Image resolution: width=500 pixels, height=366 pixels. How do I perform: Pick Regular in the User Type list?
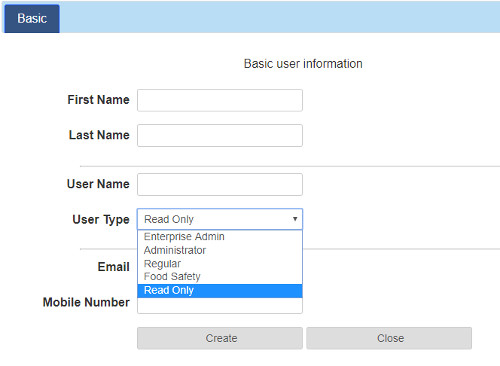pyautogui.click(x=220, y=263)
